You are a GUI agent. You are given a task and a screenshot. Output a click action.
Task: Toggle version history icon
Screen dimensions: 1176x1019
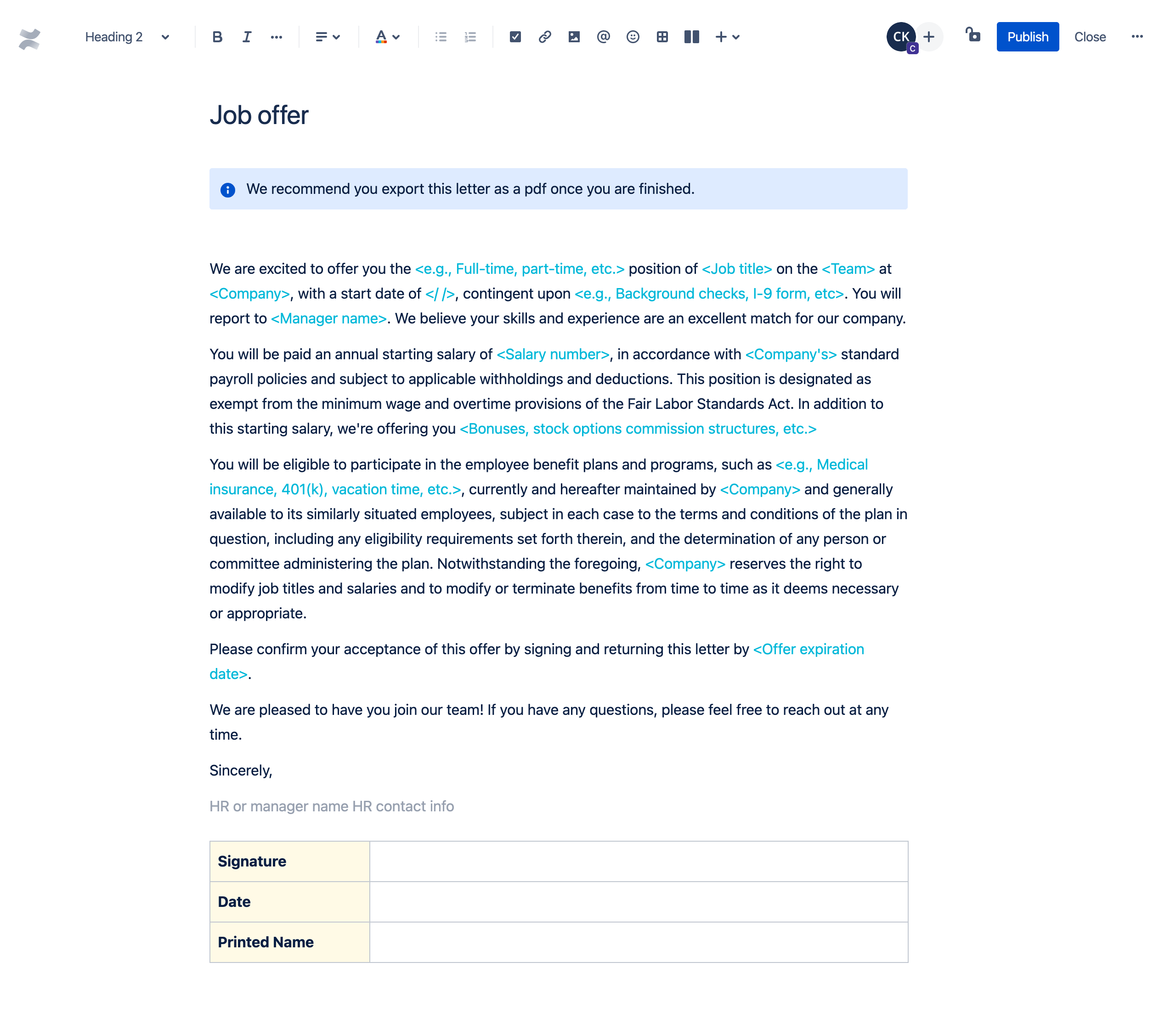tap(971, 37)
